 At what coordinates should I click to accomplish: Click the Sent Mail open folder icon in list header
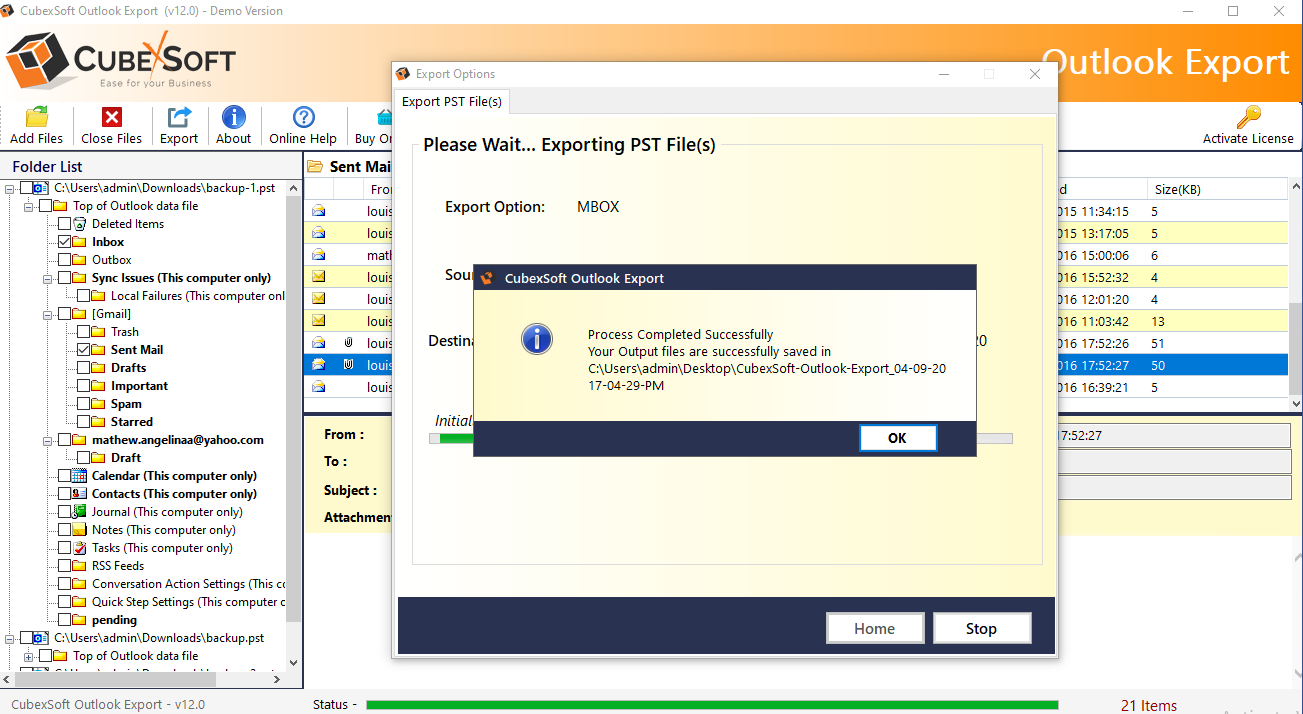(x=315, y=167)
